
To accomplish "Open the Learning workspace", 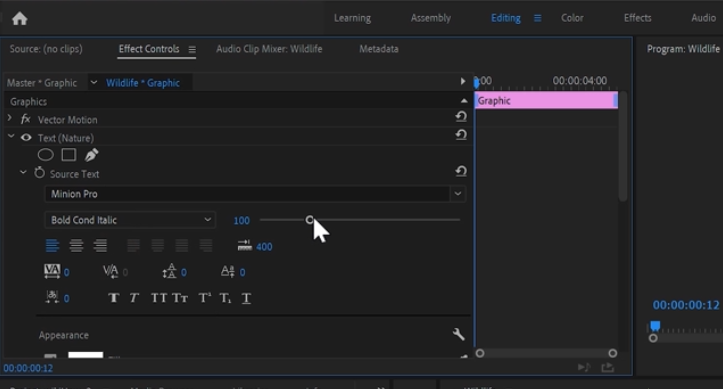I will [x=352, y=18].
